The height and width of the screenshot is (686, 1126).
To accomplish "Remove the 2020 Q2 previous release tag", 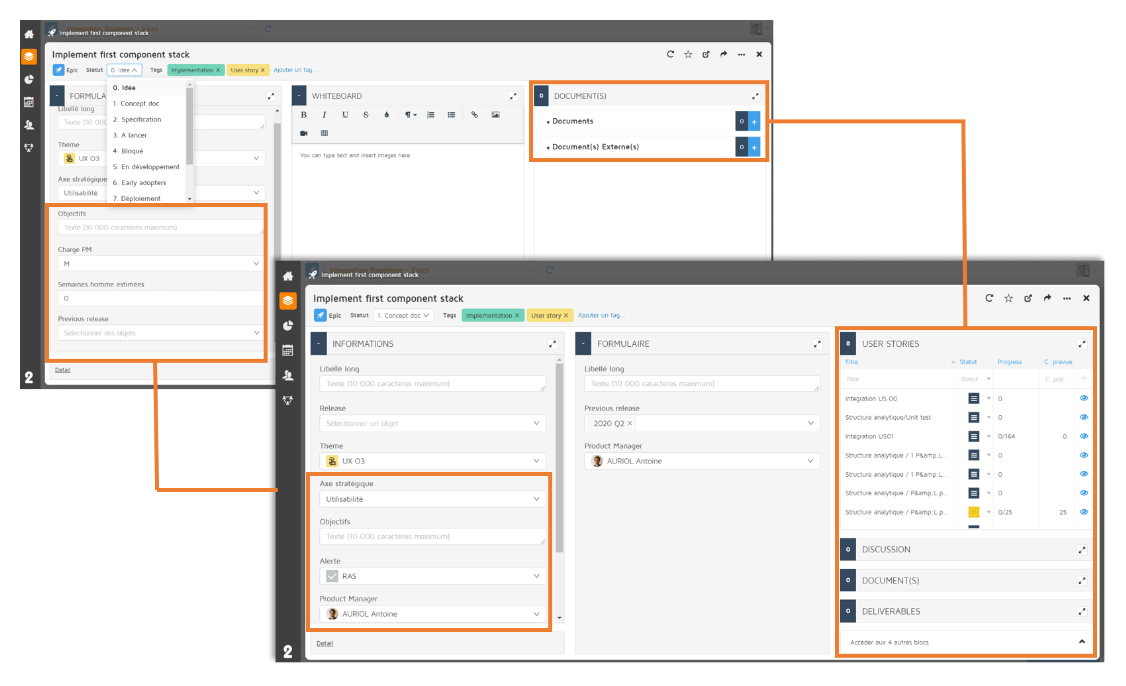I will pyautogui.click(x=630, y=424).
